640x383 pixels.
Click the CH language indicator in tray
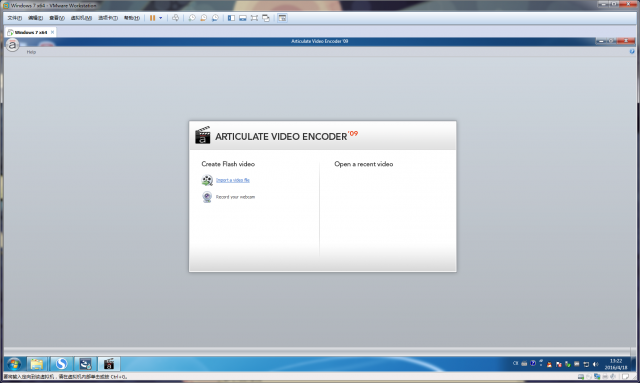515,363
